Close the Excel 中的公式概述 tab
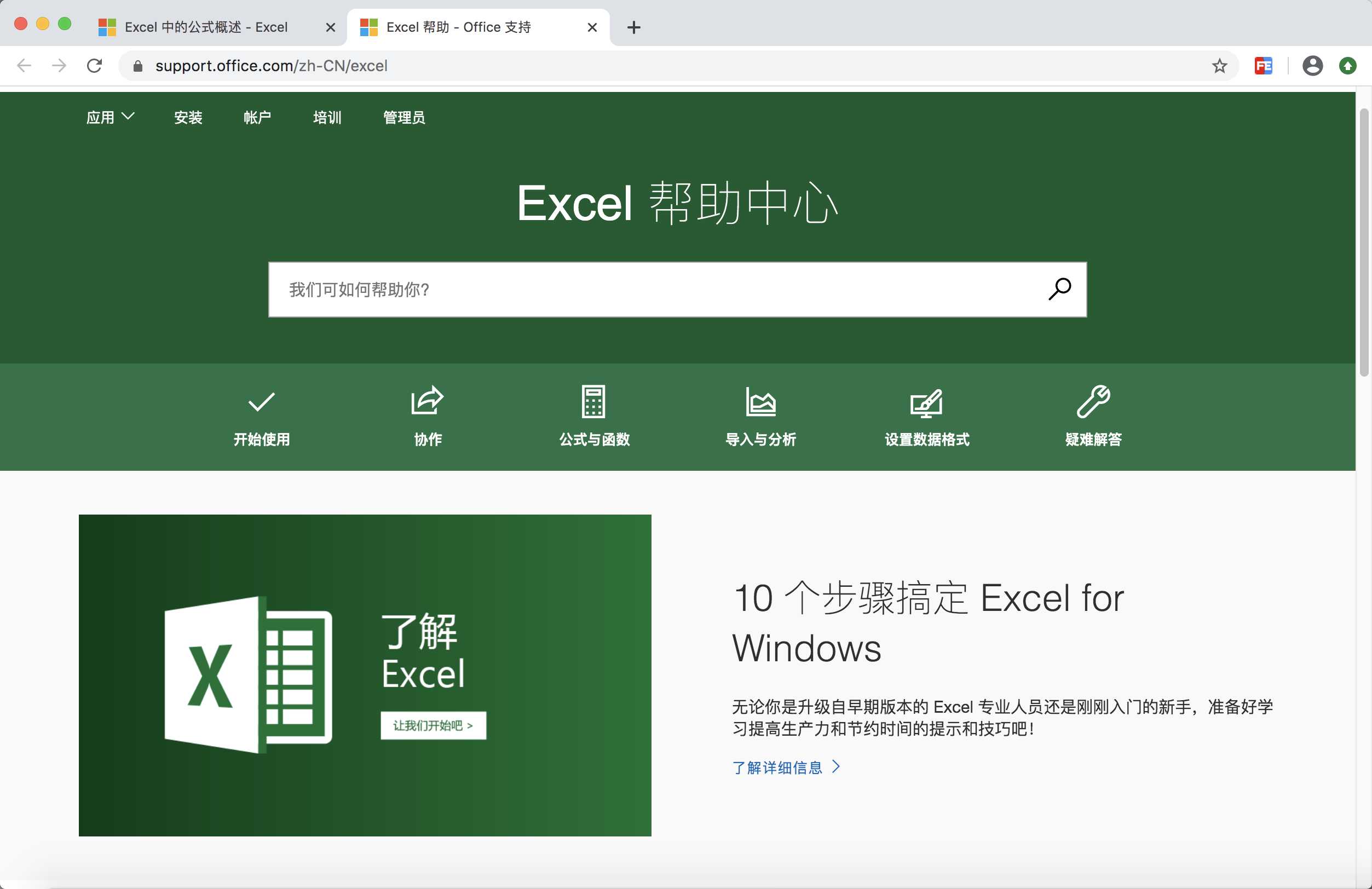 330,27
